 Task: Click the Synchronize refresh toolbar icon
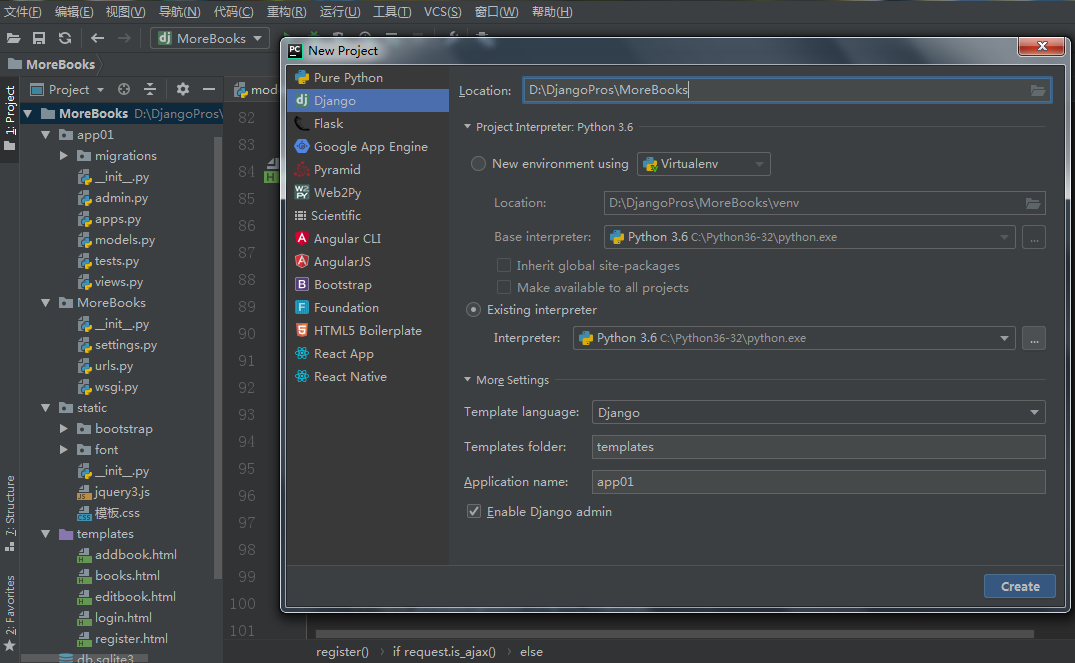[x=65, y=38]
